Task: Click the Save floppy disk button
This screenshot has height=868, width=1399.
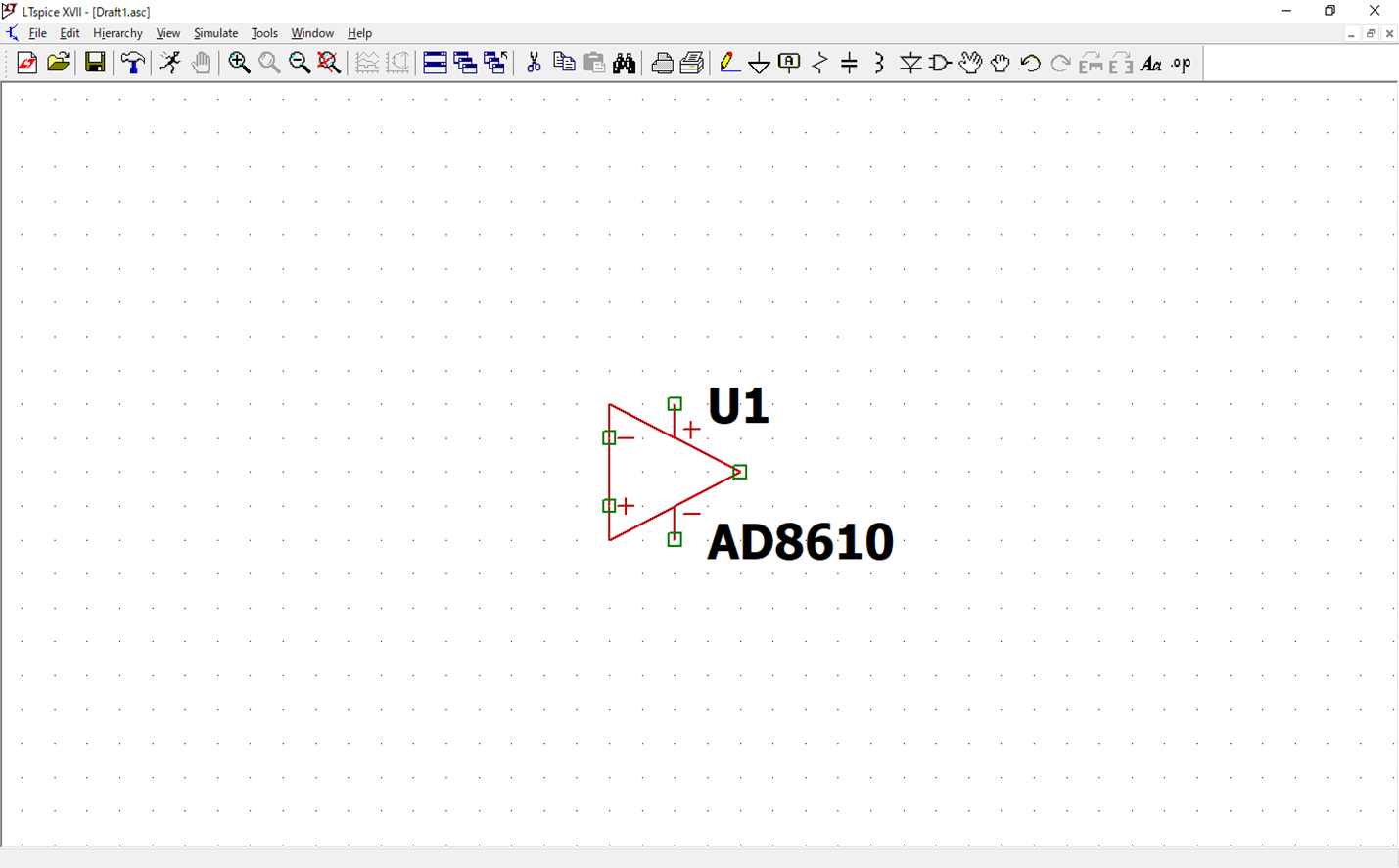Action: (95, 64)
